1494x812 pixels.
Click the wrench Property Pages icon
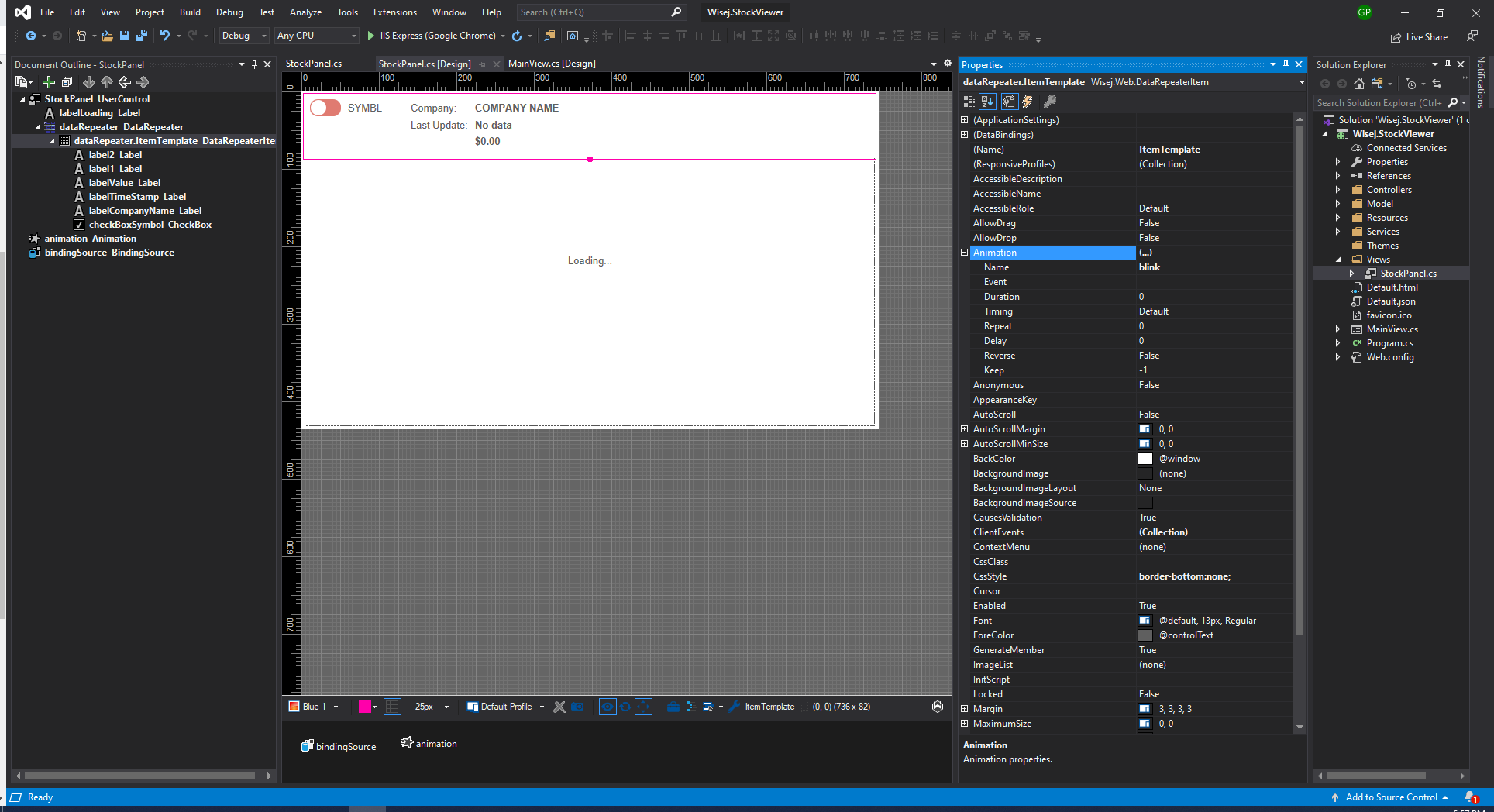pyautogui.click(x=1050, y=101)
